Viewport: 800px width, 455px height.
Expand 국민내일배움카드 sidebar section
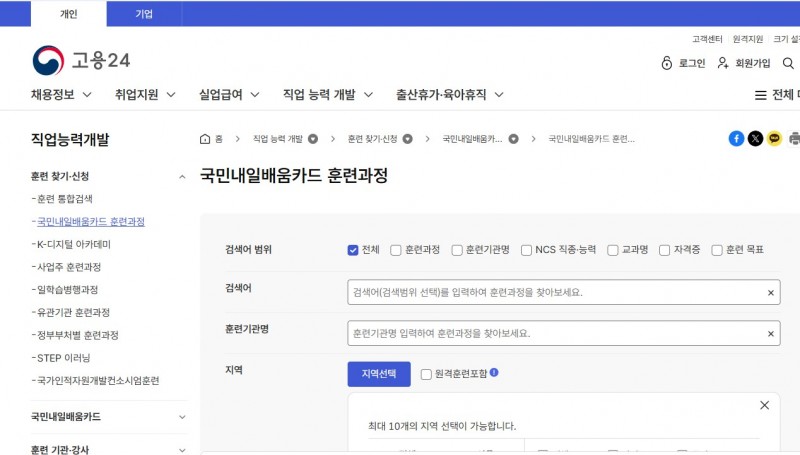pos(182,416)
